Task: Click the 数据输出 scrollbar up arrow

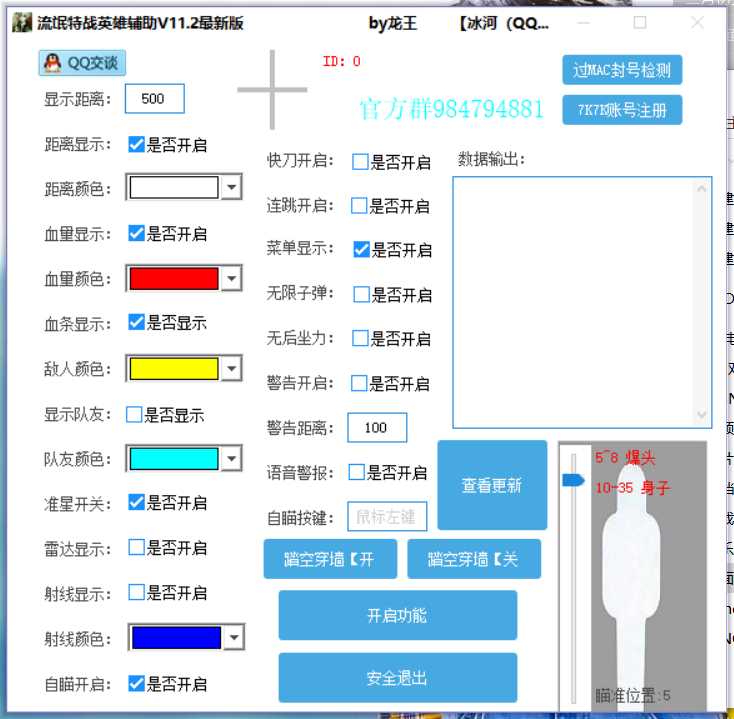Action: 701,188
